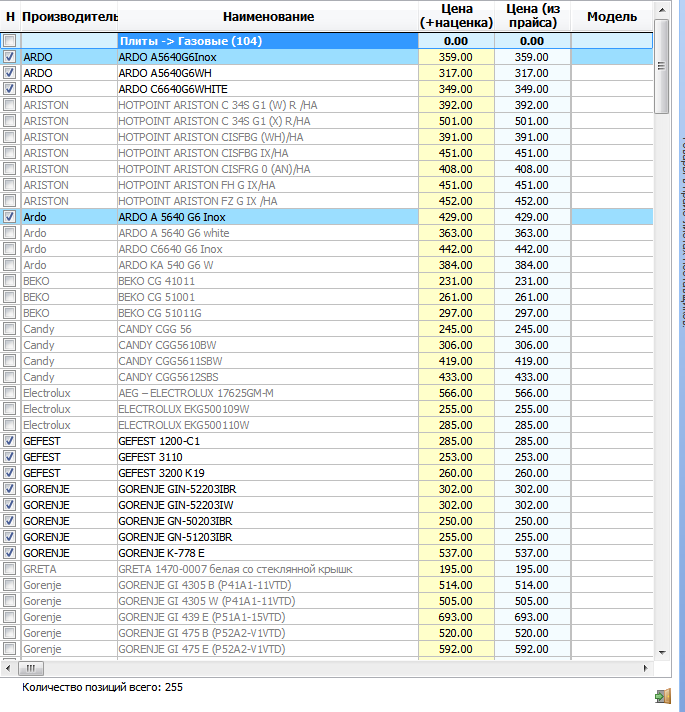Select the HOTPOINT ARISTON CISFBG IX/HA row
685x712 pixels.
point(327,153)
